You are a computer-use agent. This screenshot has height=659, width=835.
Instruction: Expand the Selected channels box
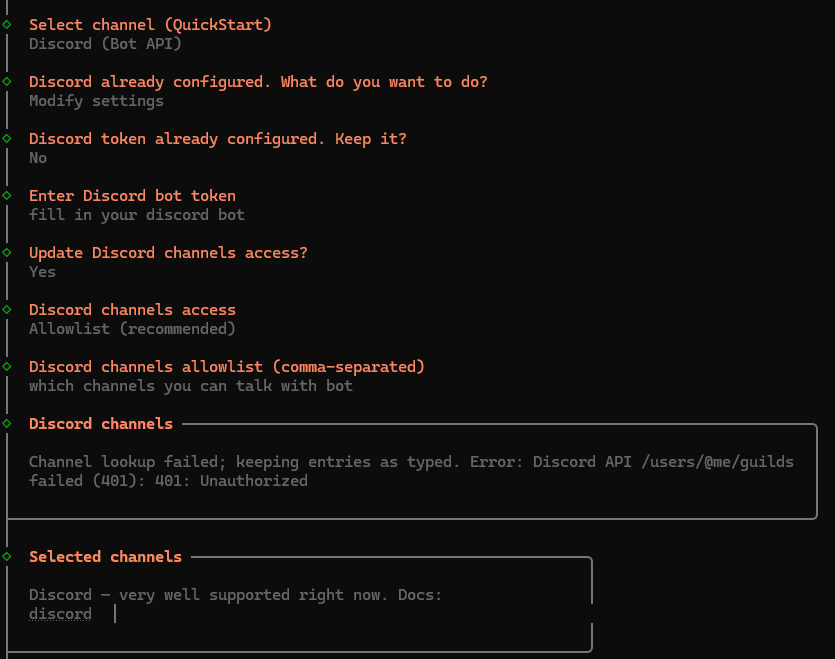[105, 556]
